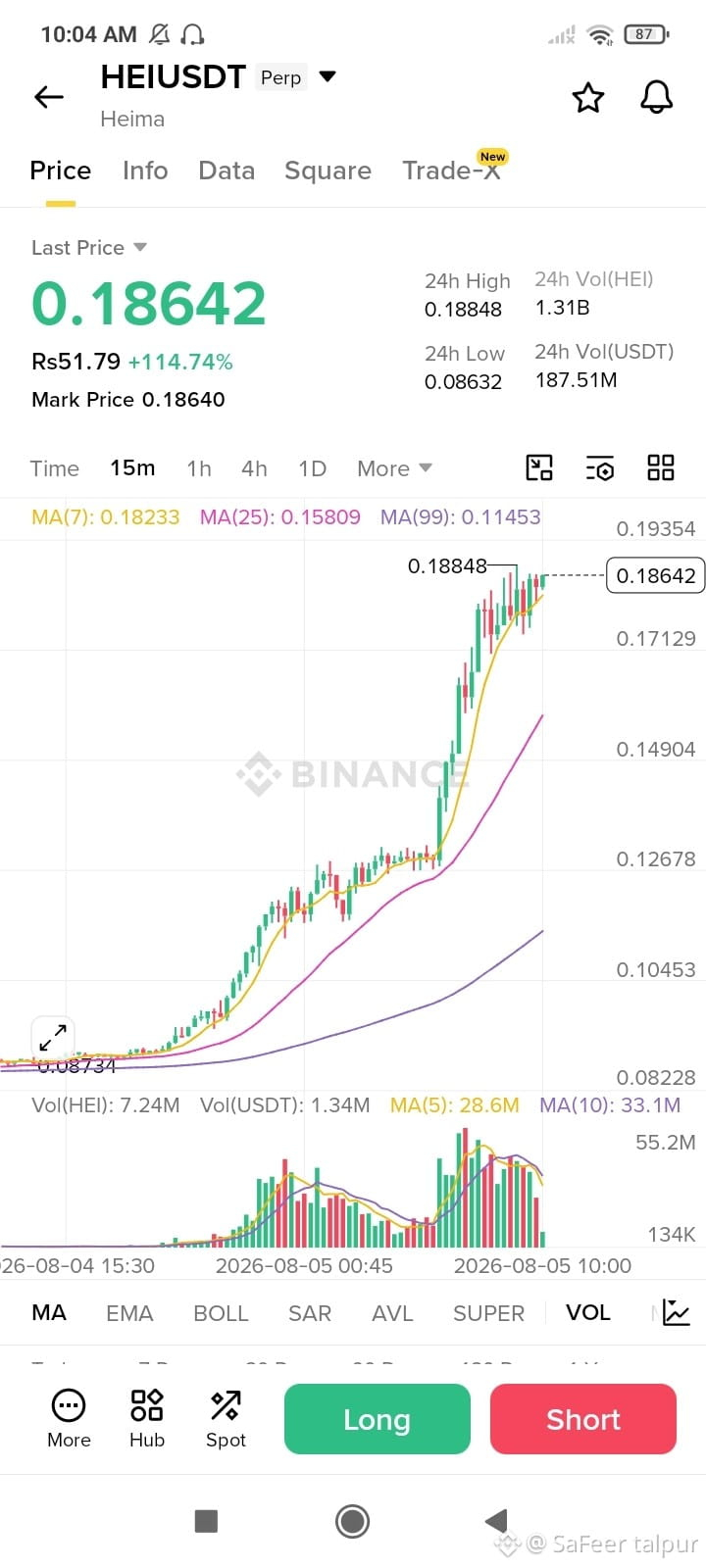Toggle the MA indicator
This screenshot has height=1568, width=706.
click(49, 1312)
